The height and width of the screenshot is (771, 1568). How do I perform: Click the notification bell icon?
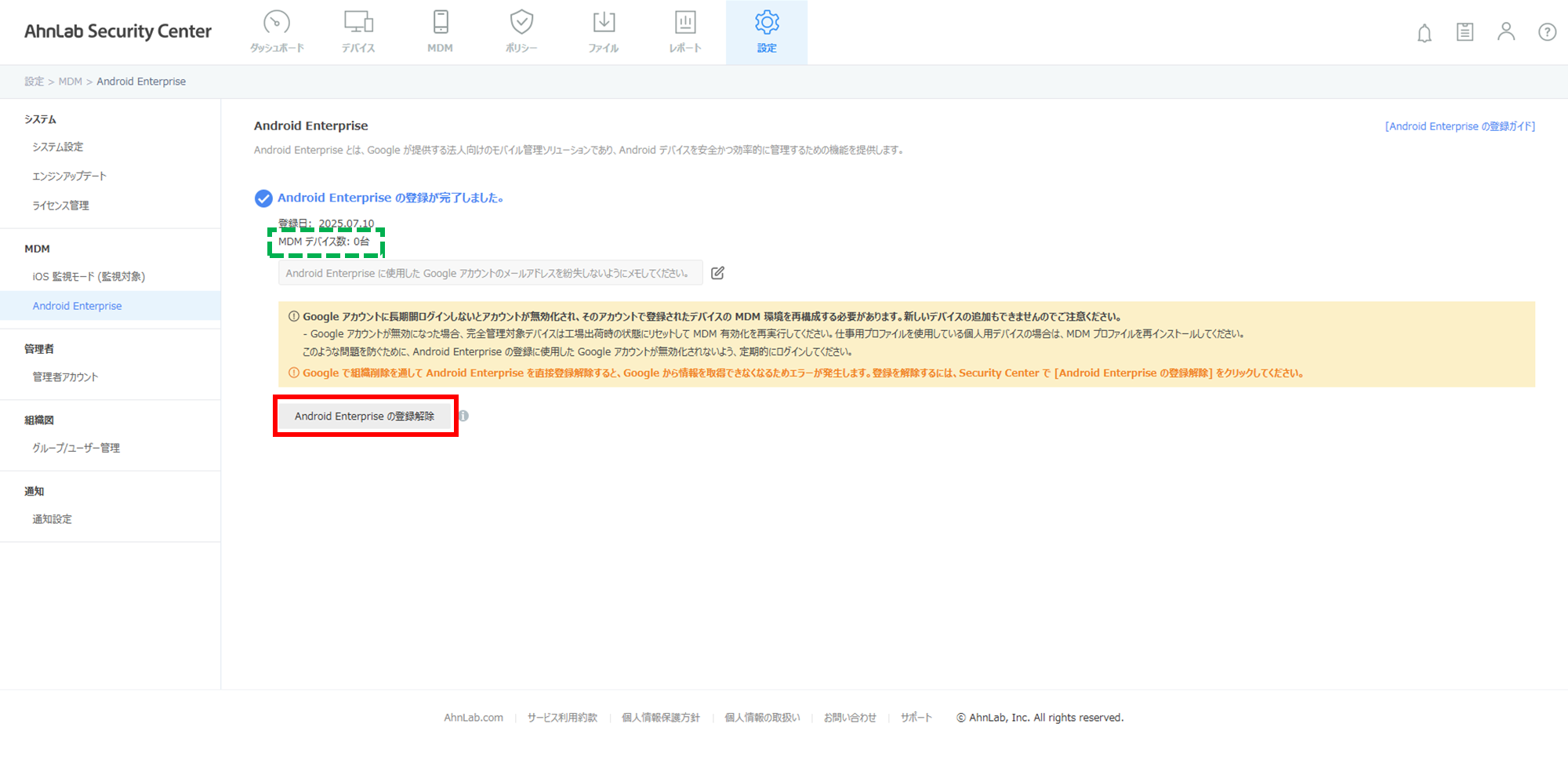[1425, 32]
